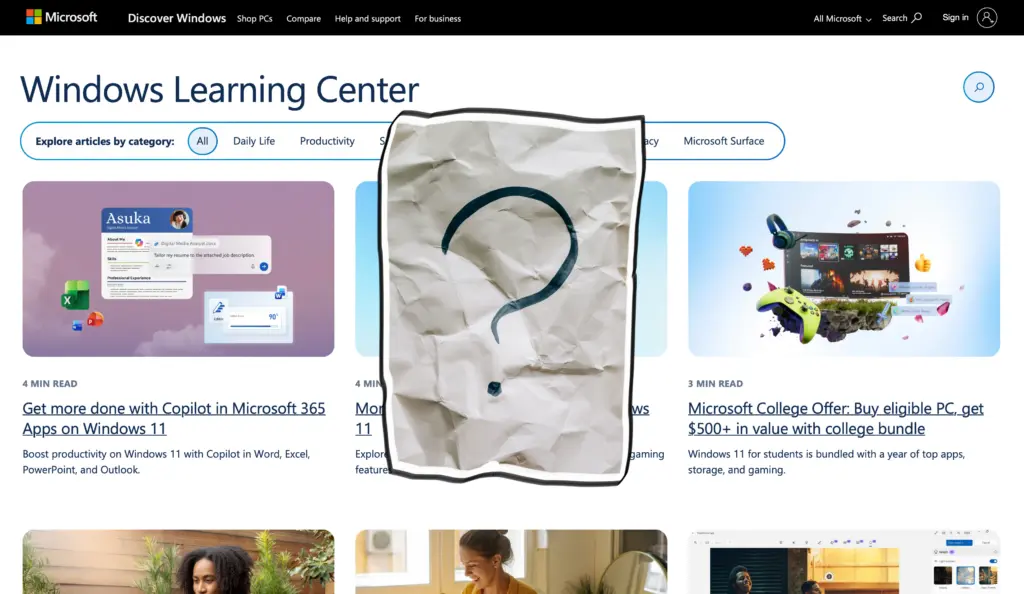1024x594 pixels.
Task: Open Microsoft College Offer article link
Action: tap(835, 418)
